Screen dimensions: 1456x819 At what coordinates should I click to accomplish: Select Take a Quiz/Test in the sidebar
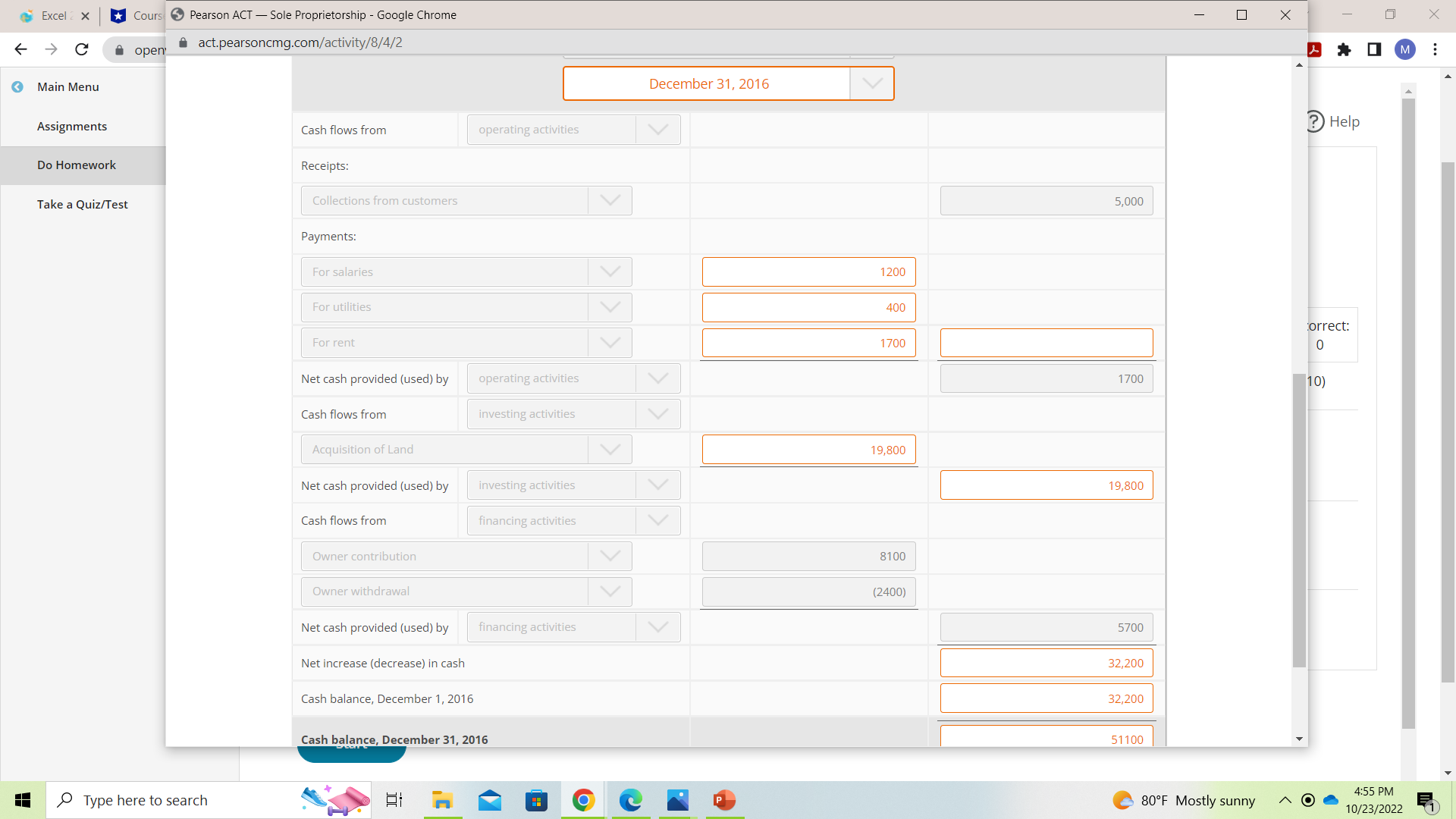tap(82, 204)
